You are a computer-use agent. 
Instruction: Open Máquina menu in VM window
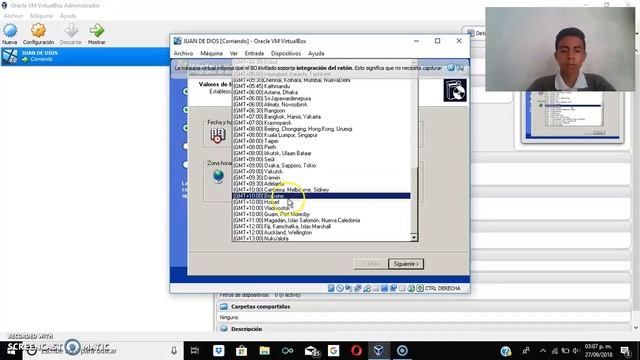pyautogui.click(x=211, y=53)
